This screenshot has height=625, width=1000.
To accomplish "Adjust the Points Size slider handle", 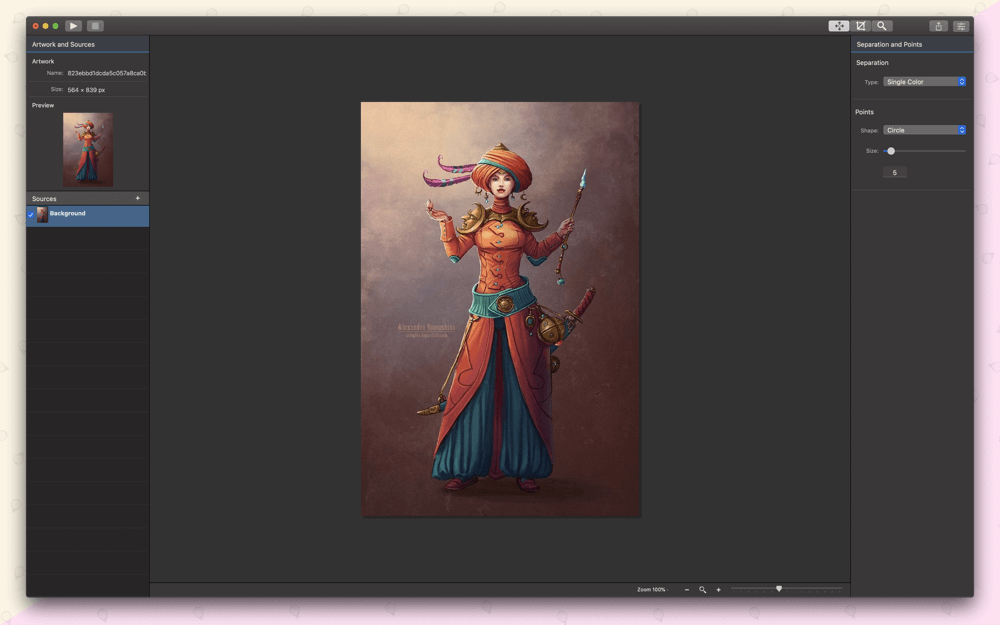I will pos(891,151).
